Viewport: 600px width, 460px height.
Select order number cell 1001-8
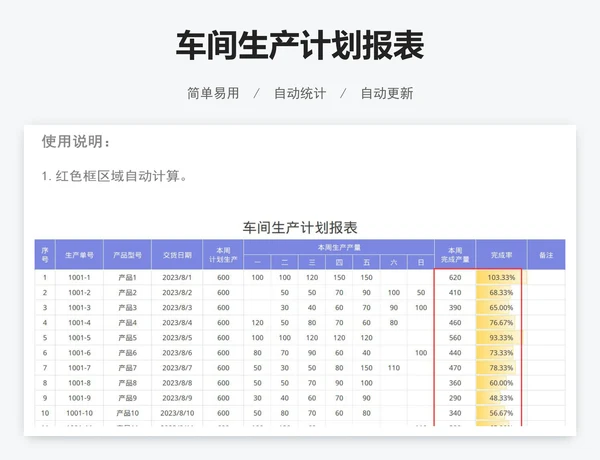pos(79,383)
